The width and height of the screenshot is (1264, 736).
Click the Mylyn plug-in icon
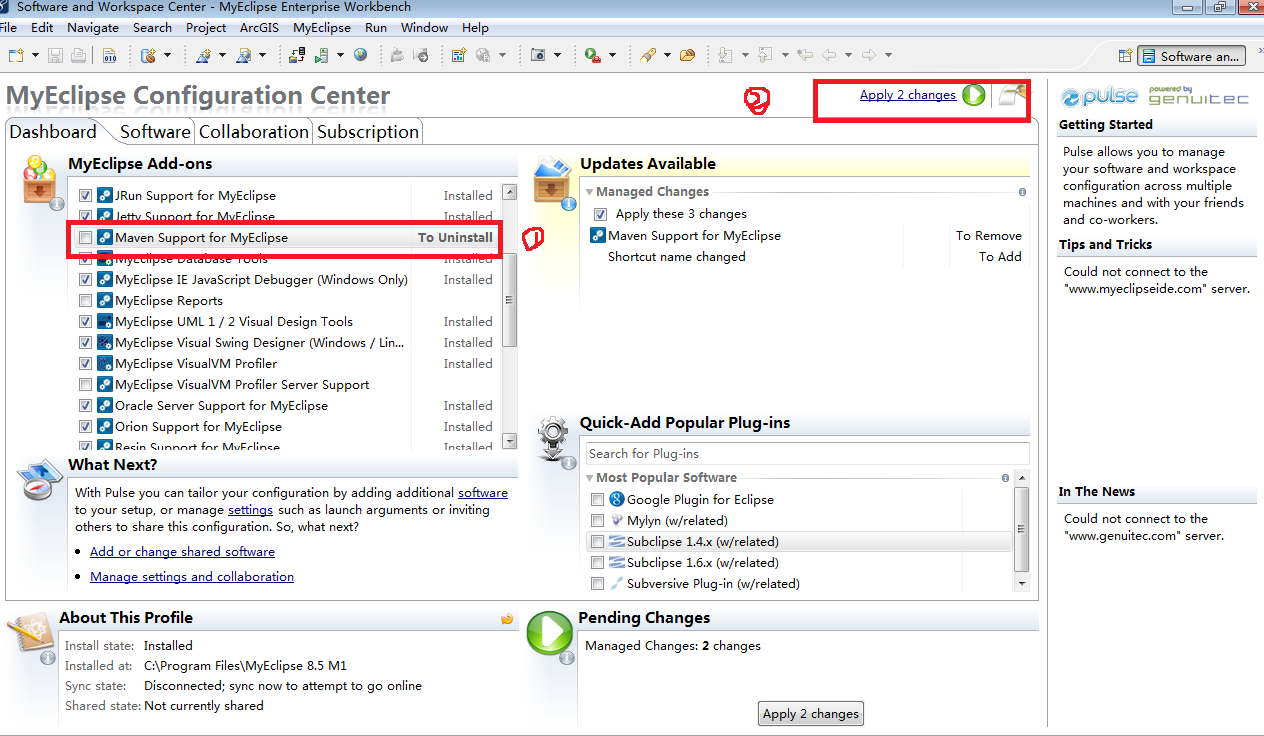pos(616,520)
